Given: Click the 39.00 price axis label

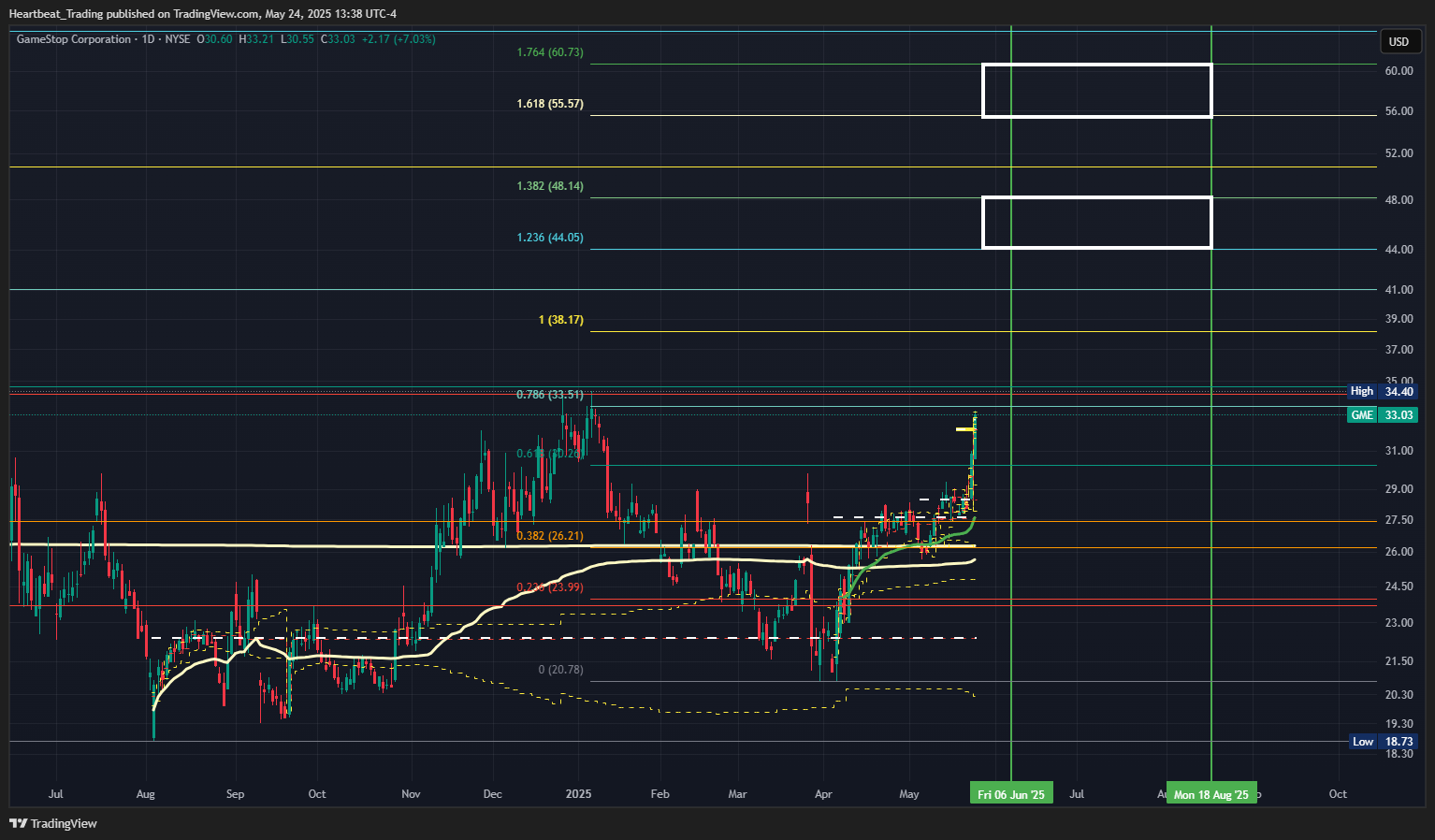Looking at the screenshot, I should [x=1399, y=319].
